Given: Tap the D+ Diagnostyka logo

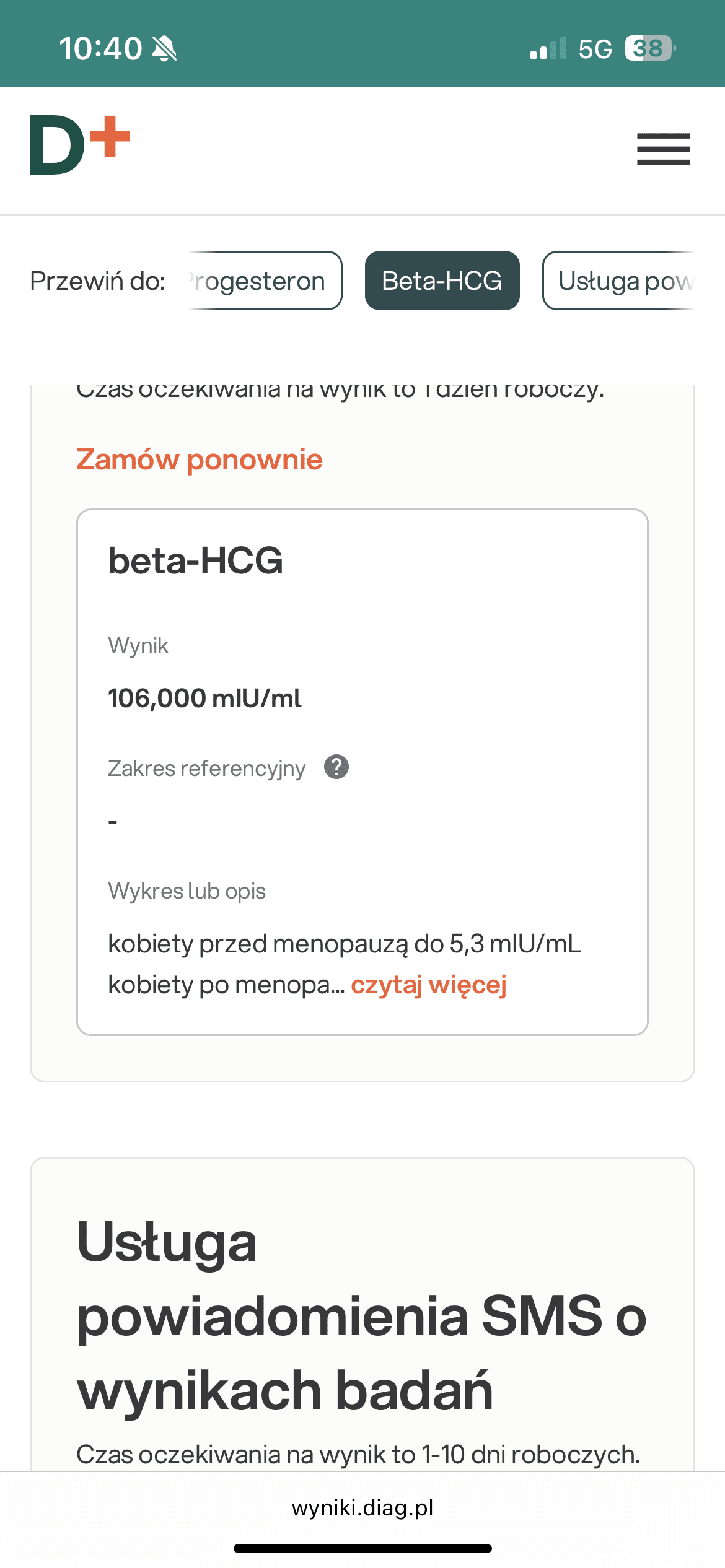Looking at the screenshot, I should (80, 145).
